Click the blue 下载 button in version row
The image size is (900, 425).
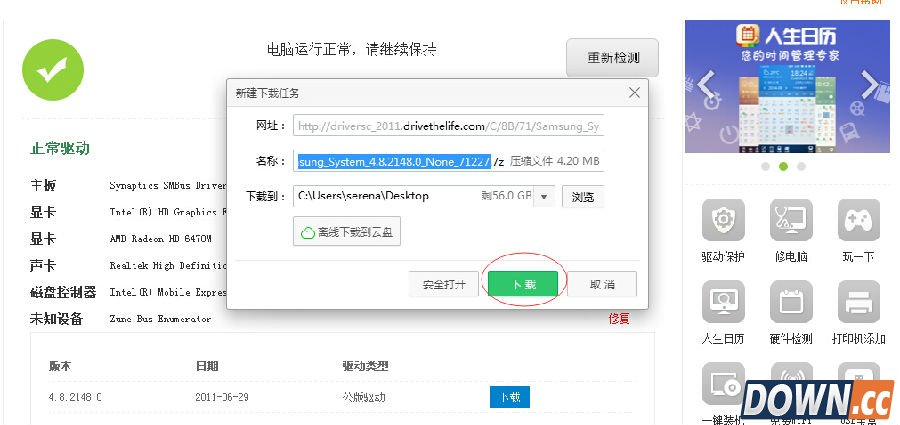[510, 397]
